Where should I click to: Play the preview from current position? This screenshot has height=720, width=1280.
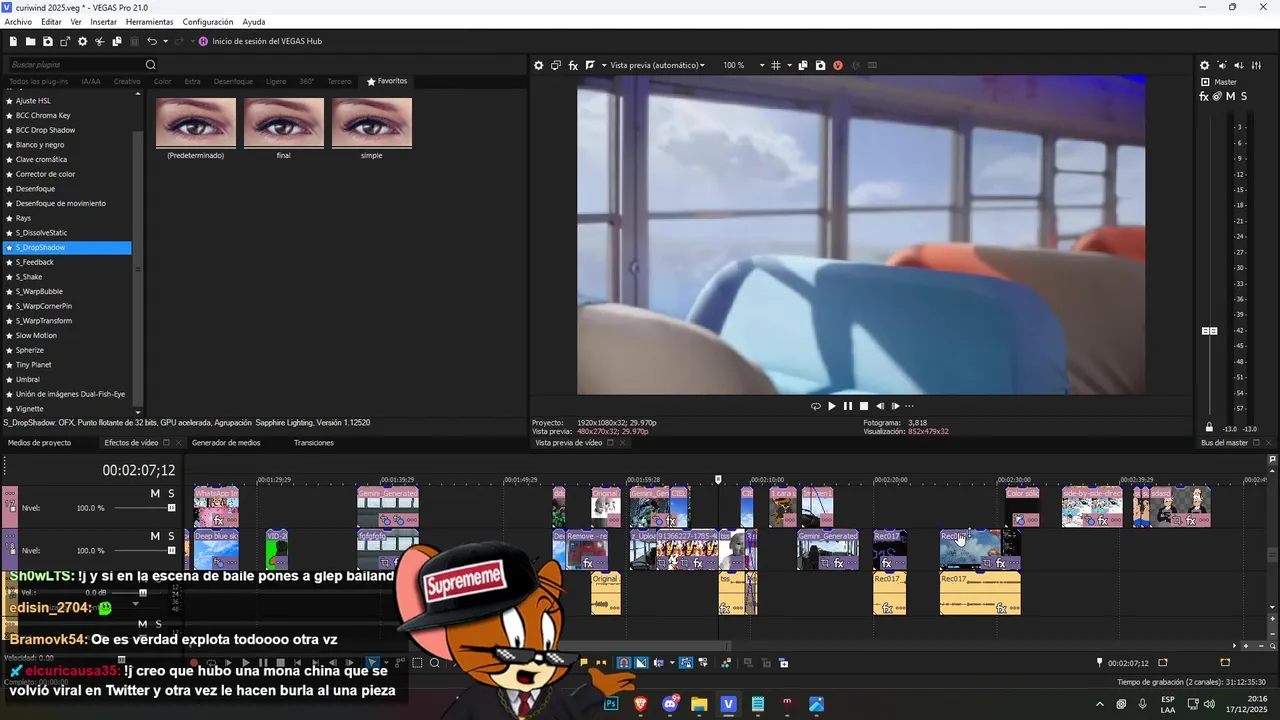coord(831,406)
